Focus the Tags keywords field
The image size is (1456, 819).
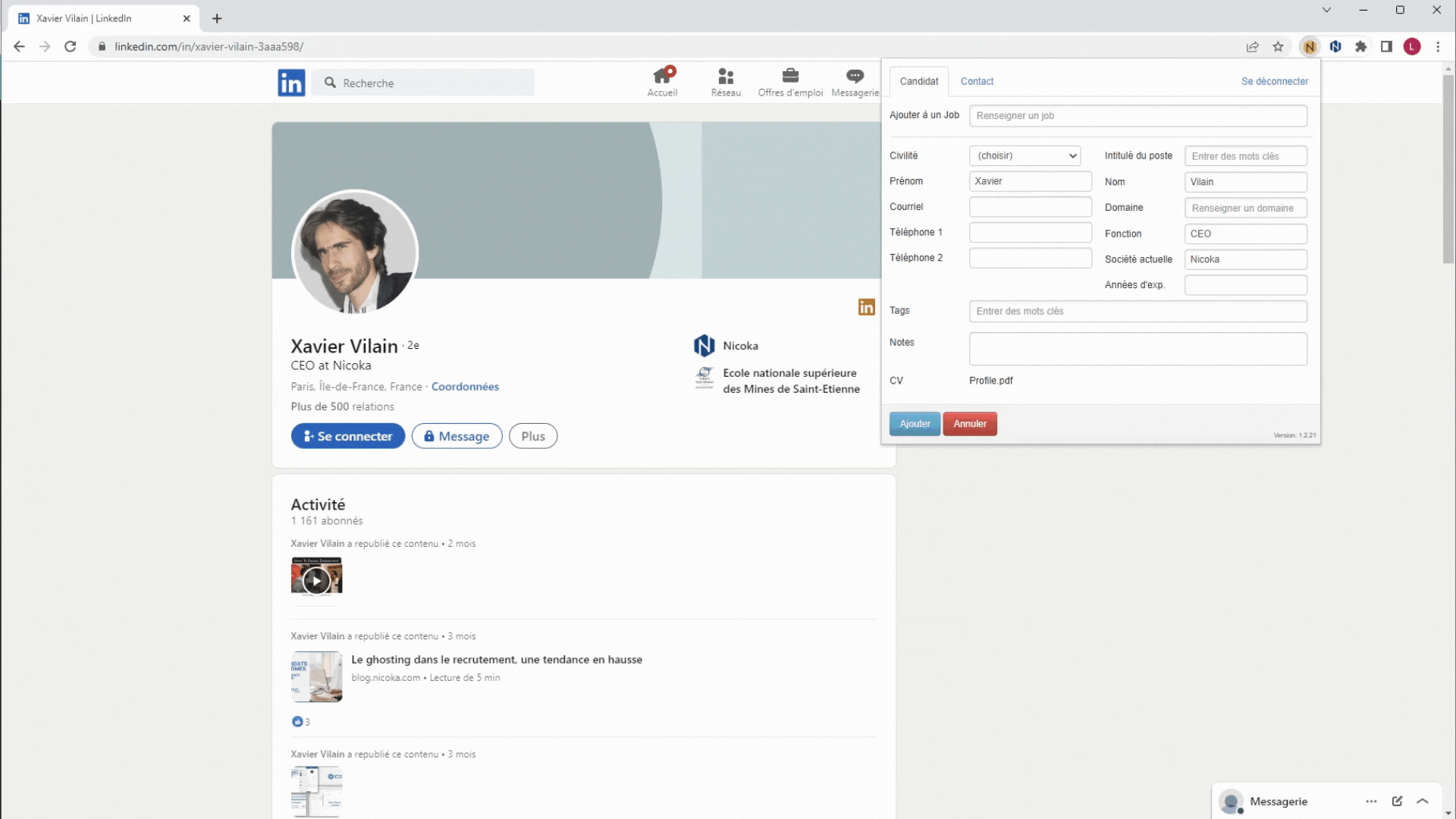point(1137,311)
